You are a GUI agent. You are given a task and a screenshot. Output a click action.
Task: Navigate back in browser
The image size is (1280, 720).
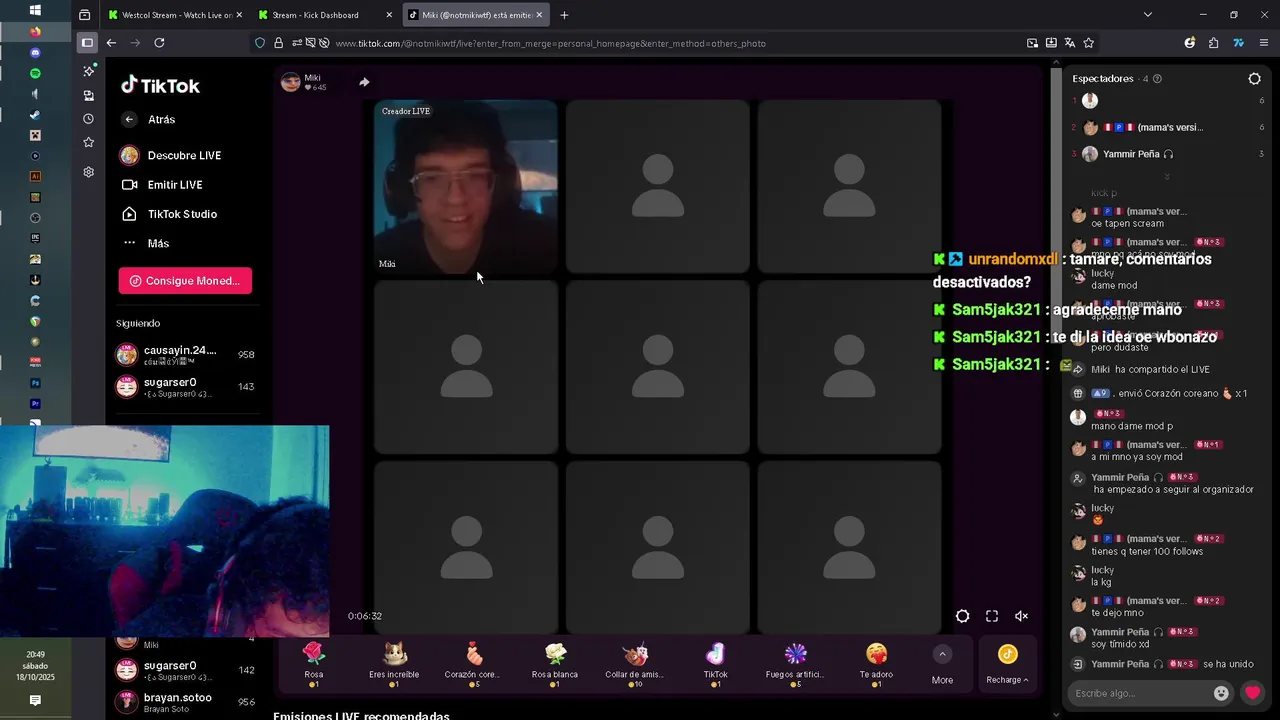coord(111,43)
